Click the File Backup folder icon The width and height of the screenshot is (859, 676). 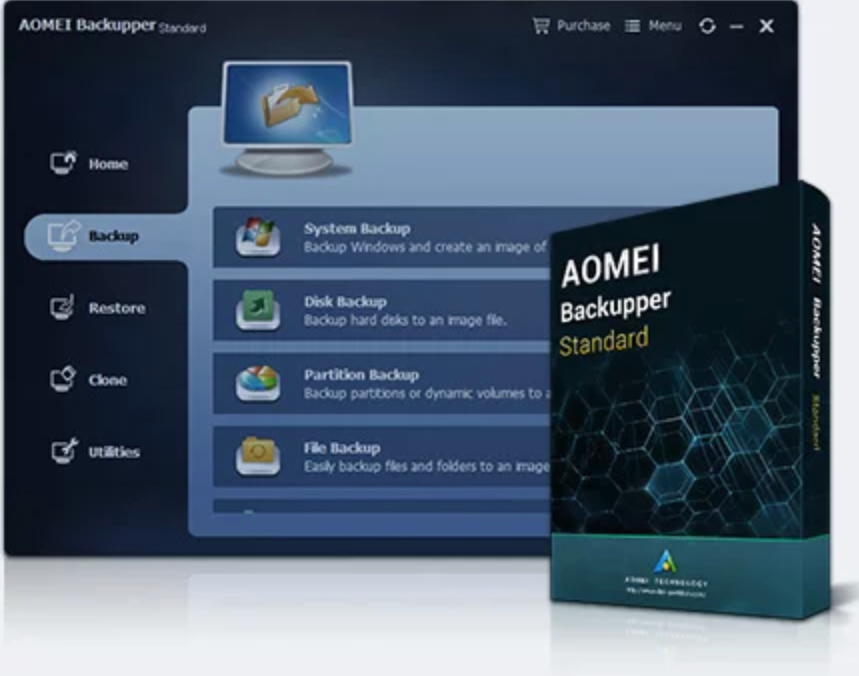click(258, 456)
